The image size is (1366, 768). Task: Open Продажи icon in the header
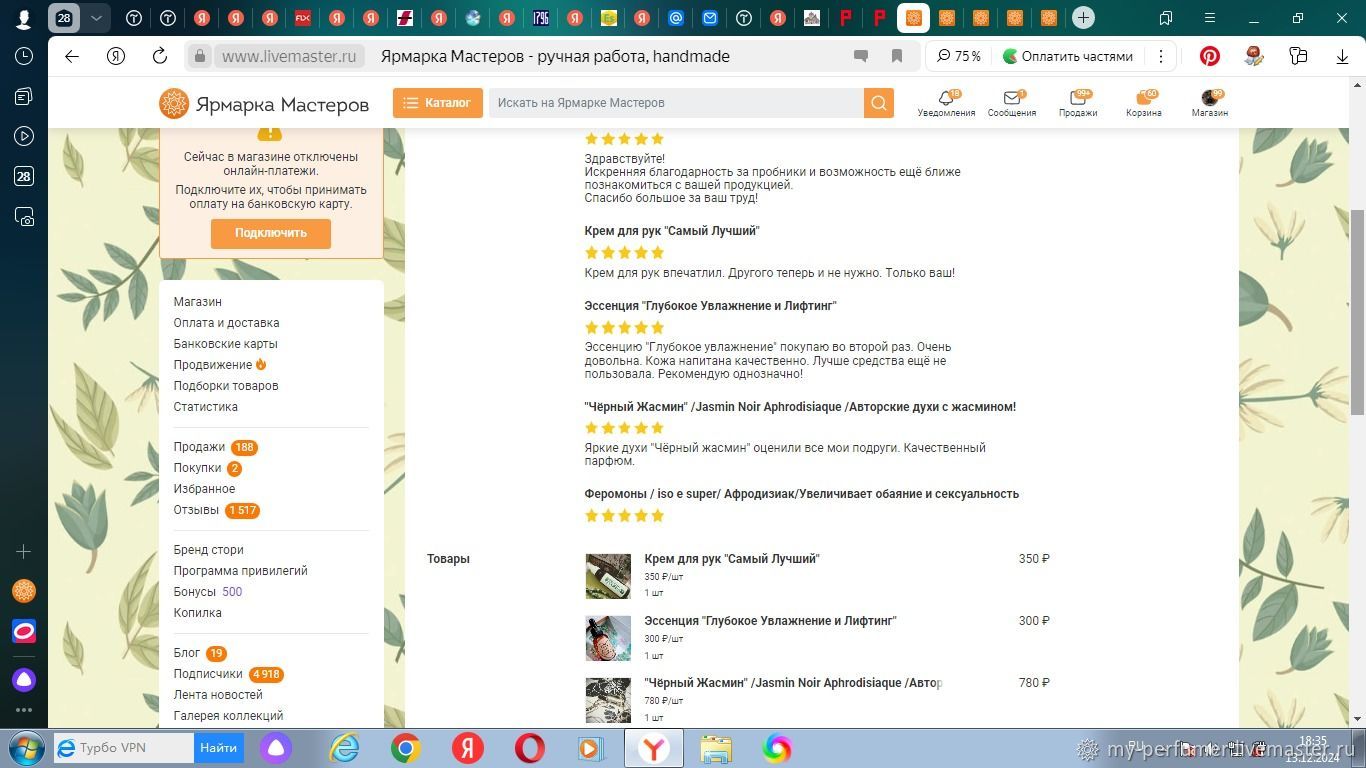(1078, 103)
